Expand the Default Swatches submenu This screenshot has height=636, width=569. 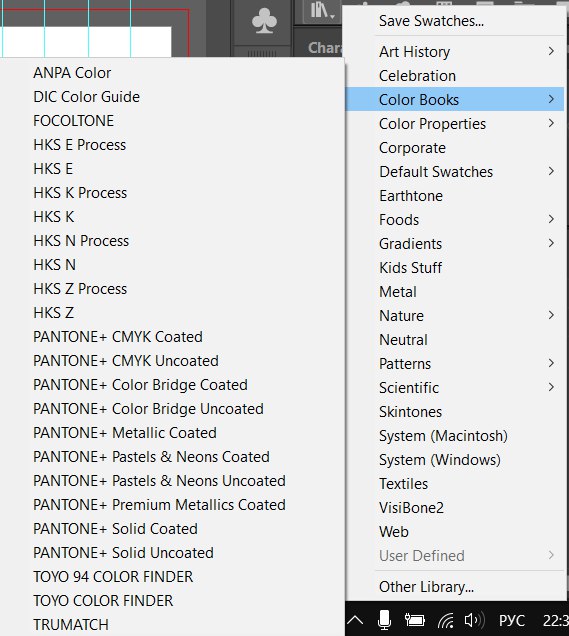click(x=455, y=172)
